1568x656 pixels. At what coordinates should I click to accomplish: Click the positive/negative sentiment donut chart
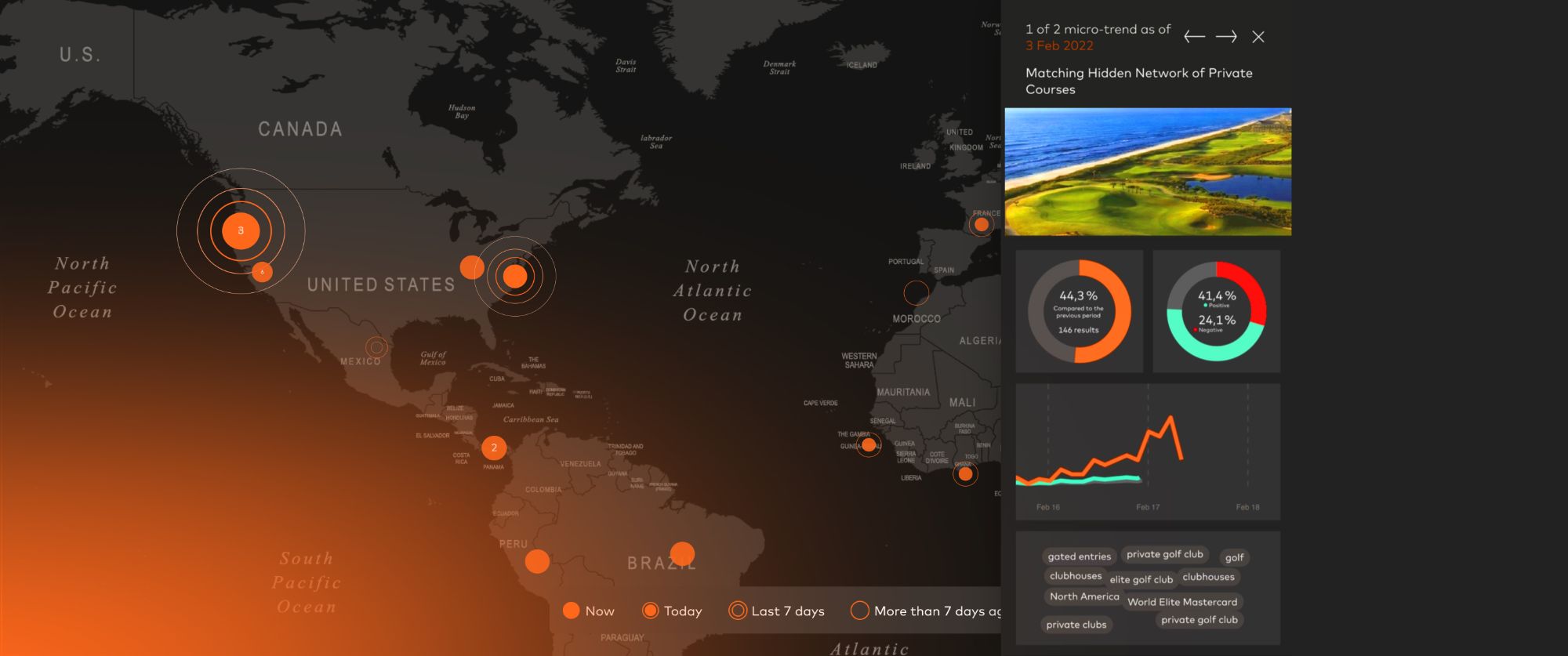pyautogui.click(x=1216, y=311)
